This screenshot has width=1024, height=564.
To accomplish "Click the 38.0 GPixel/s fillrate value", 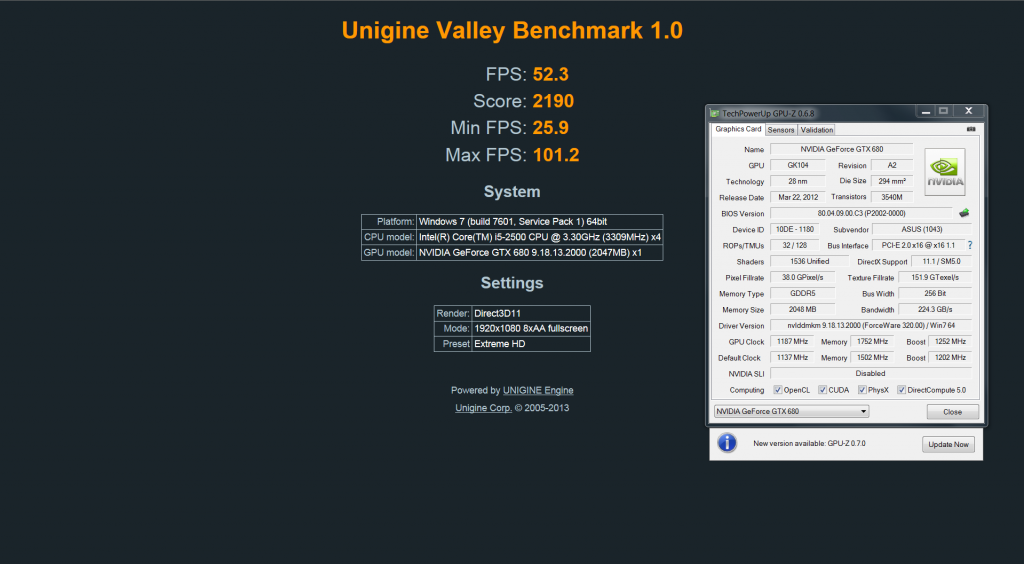I will tap(803, 277).
